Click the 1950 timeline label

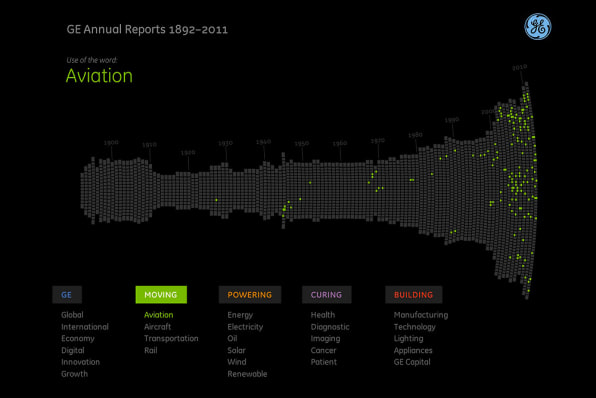point(302,144)
